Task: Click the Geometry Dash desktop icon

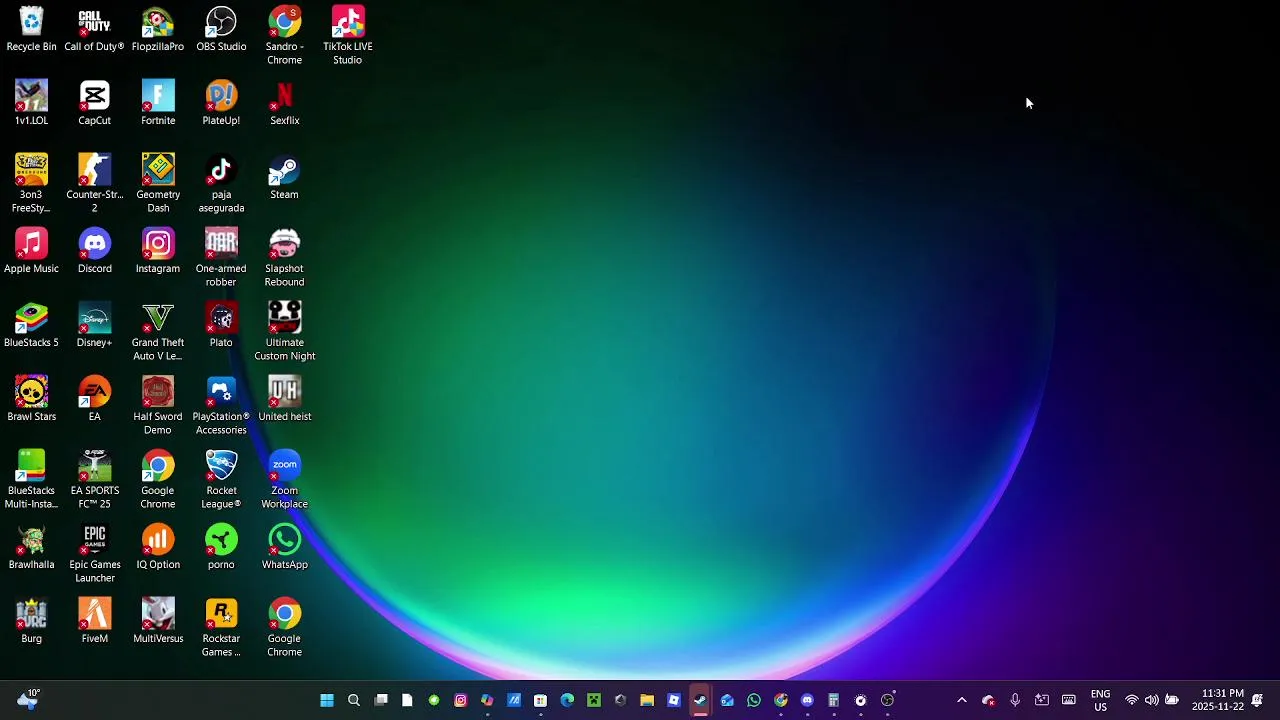Action: pos(158,184)
